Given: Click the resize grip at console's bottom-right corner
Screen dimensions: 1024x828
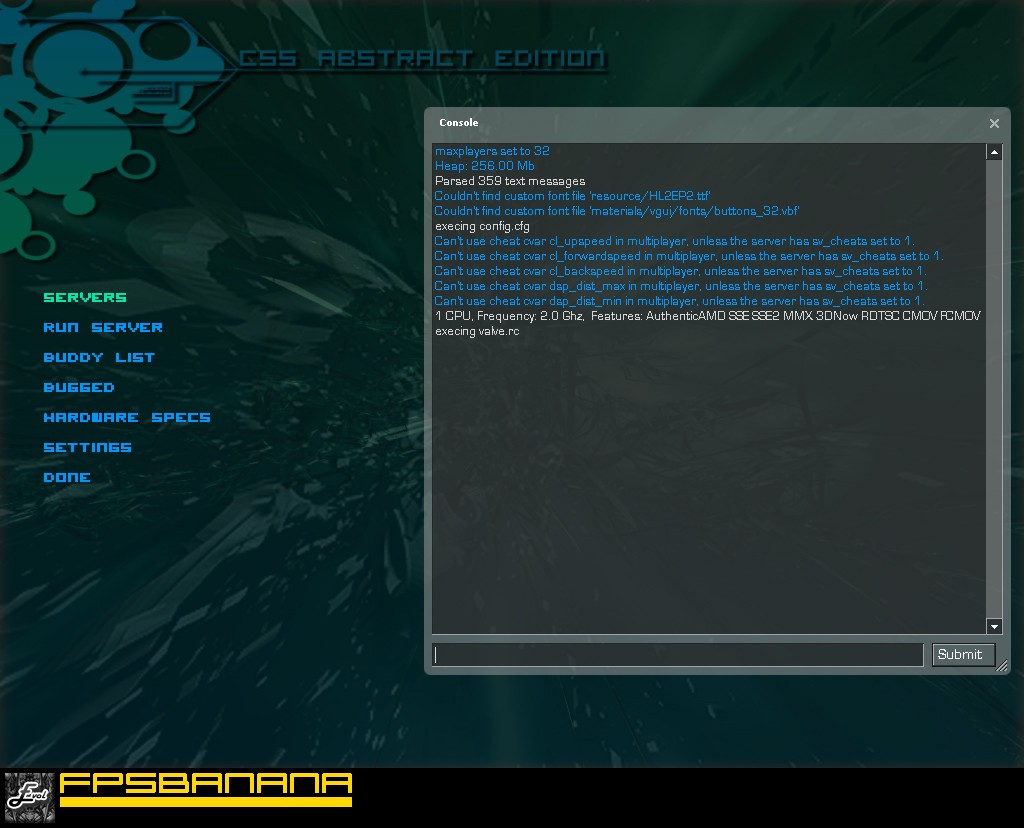Looking at the screenshot, I should (1003, 667).
